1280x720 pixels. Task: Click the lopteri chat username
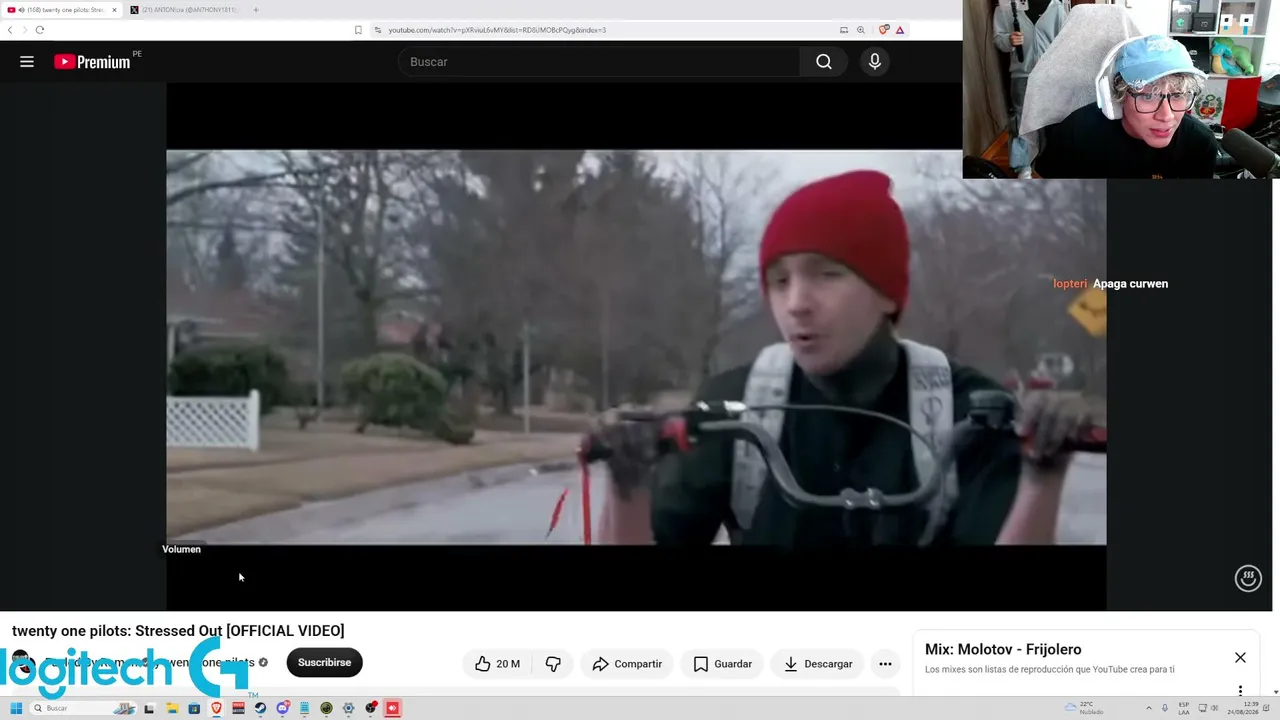click(x=1070, y=284)
